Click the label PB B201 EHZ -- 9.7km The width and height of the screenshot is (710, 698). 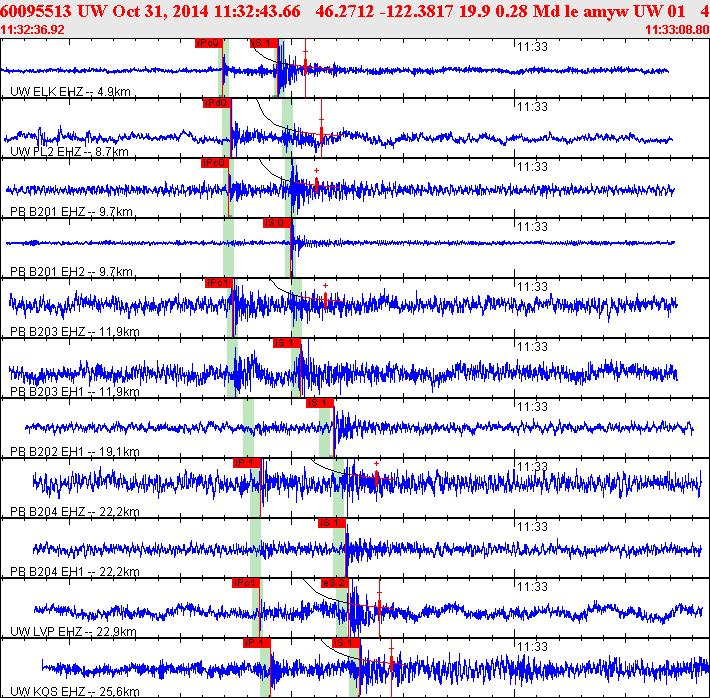[x=71, y=212]
